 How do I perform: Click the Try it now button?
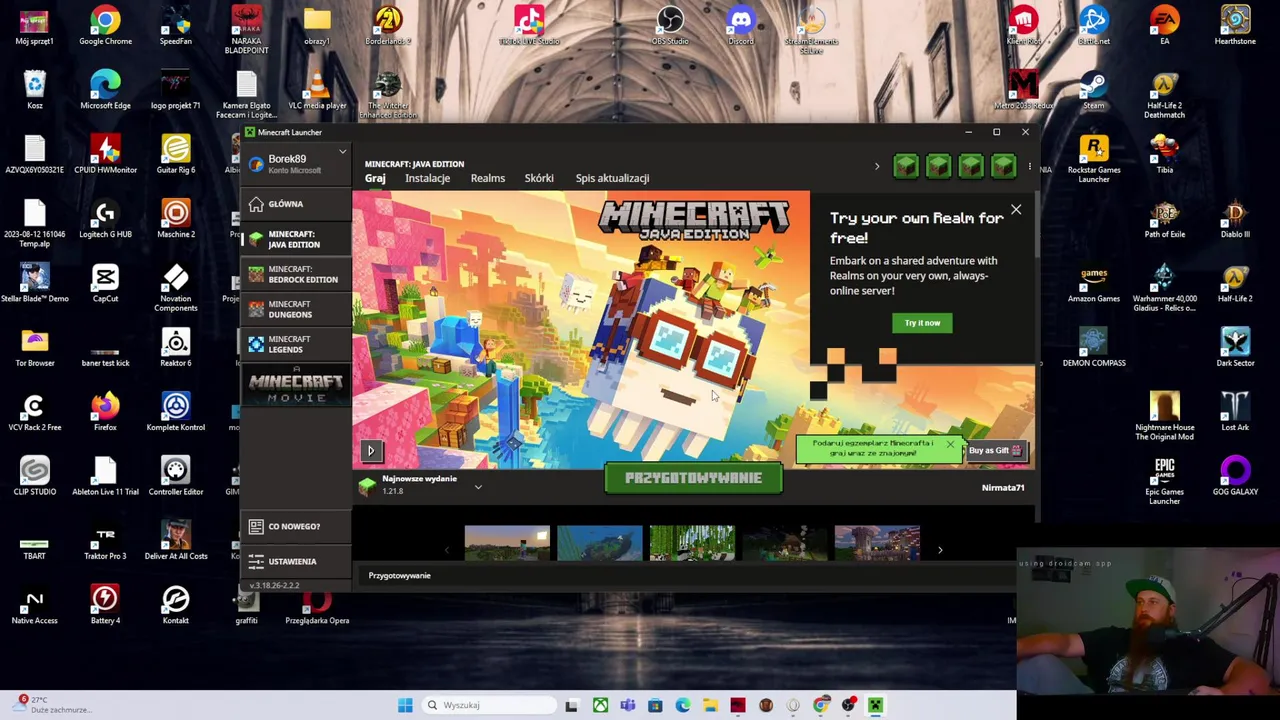[922, 323]
